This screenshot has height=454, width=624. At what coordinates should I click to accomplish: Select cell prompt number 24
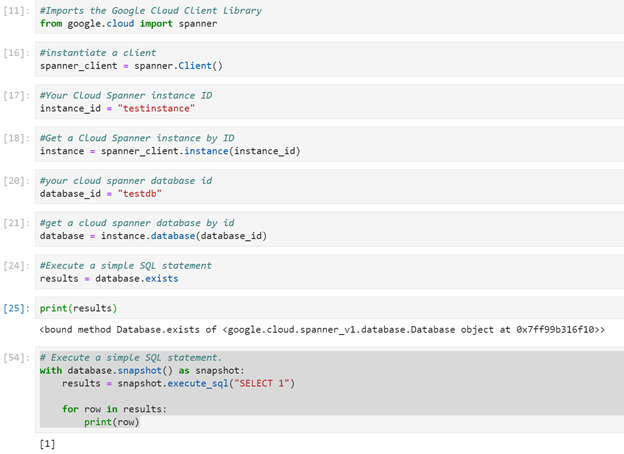(x=16, y=266)
